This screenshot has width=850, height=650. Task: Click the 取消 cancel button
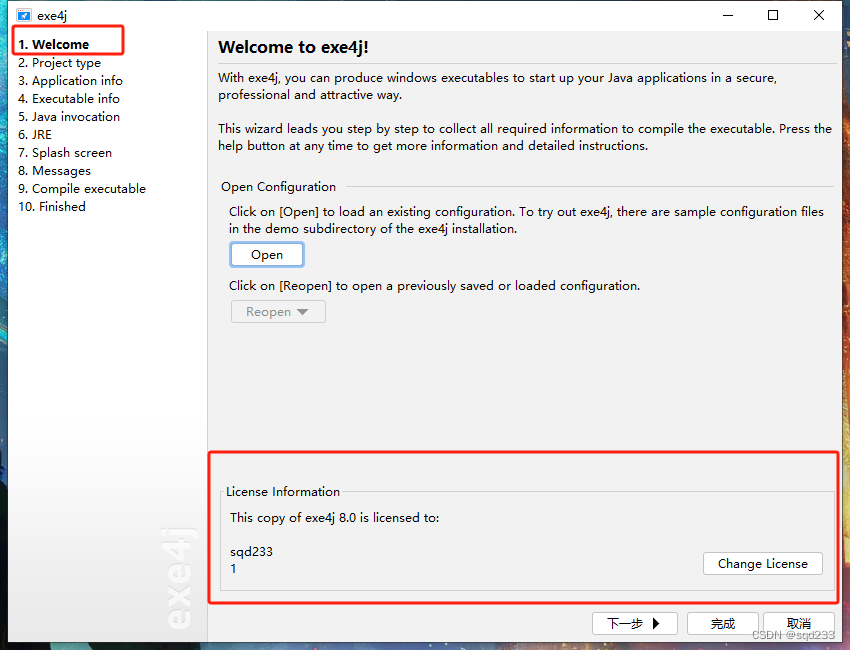pos(799,623)
